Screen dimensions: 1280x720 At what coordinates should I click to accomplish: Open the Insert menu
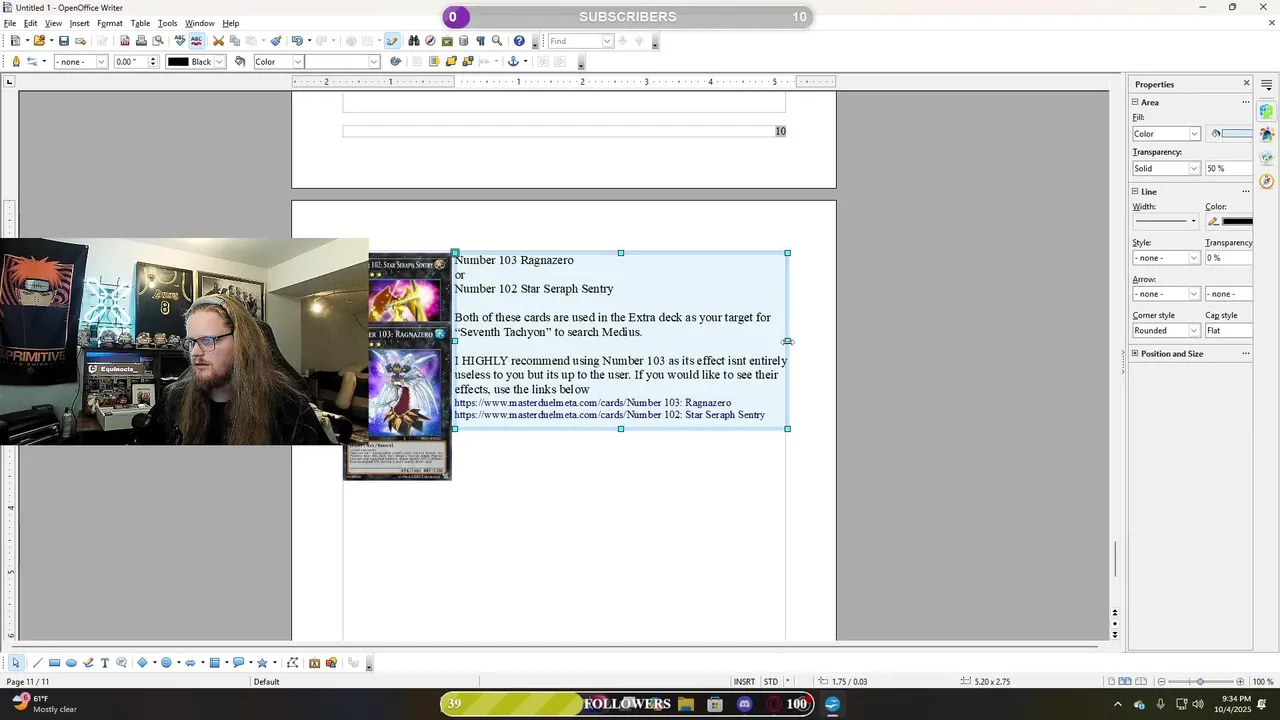point(79,23)
